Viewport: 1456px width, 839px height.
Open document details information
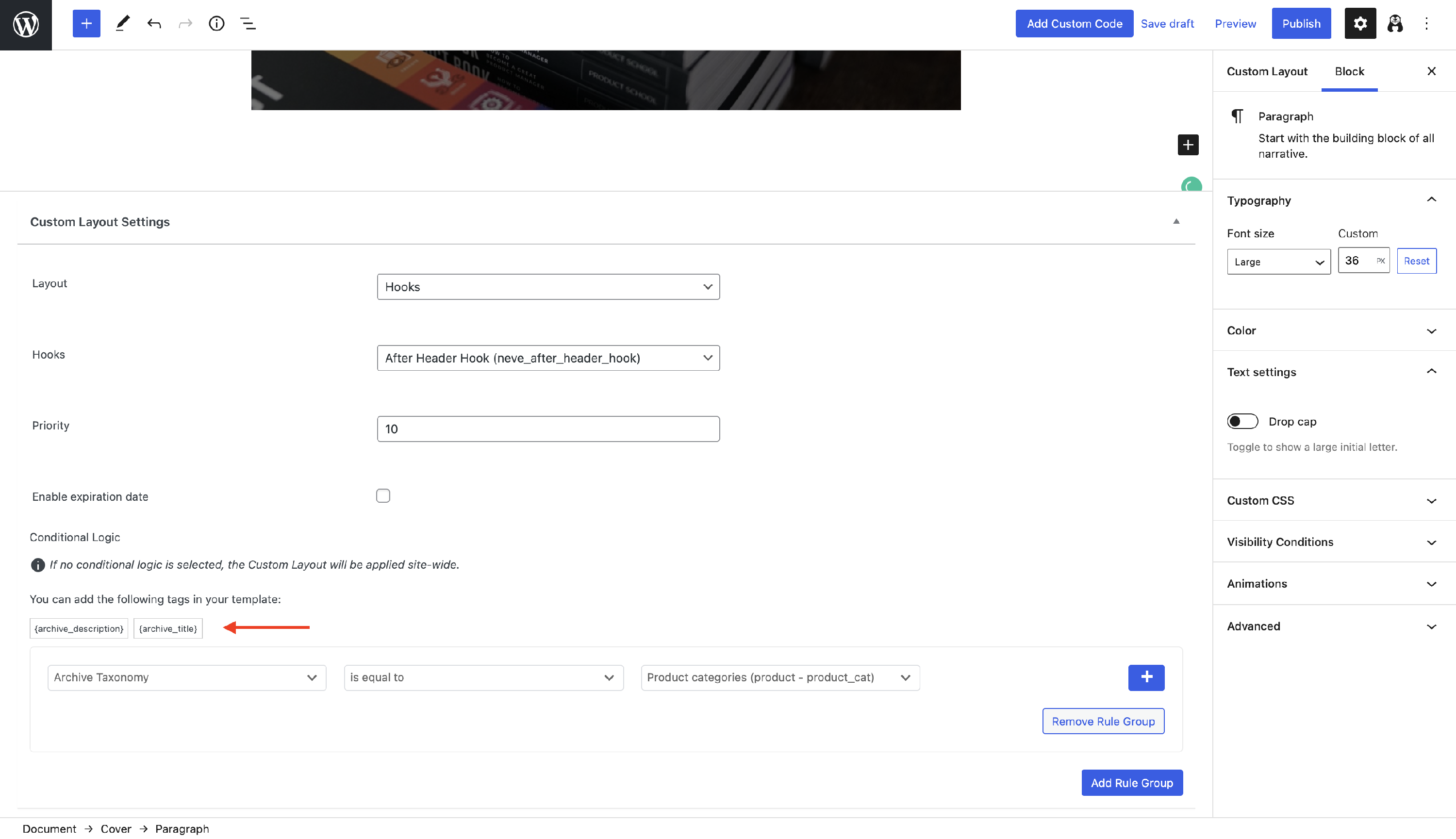(216, 23)
